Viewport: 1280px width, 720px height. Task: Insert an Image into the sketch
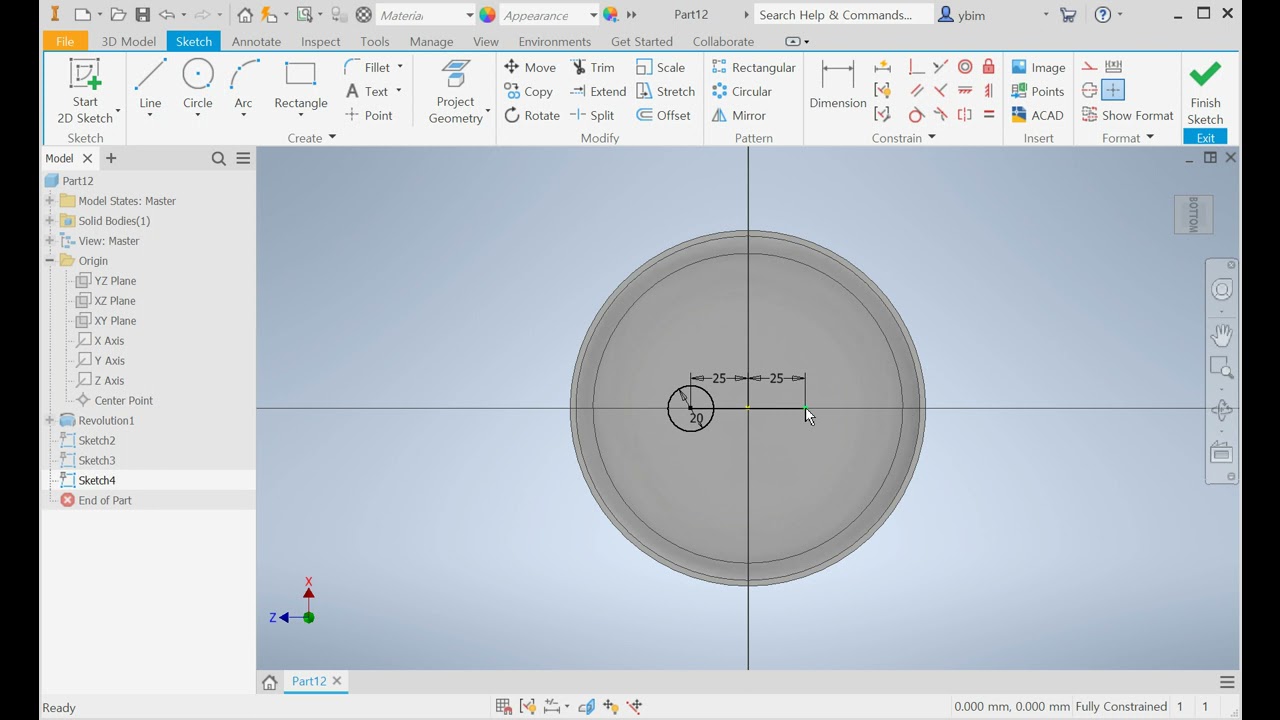tap(1038, 67)
